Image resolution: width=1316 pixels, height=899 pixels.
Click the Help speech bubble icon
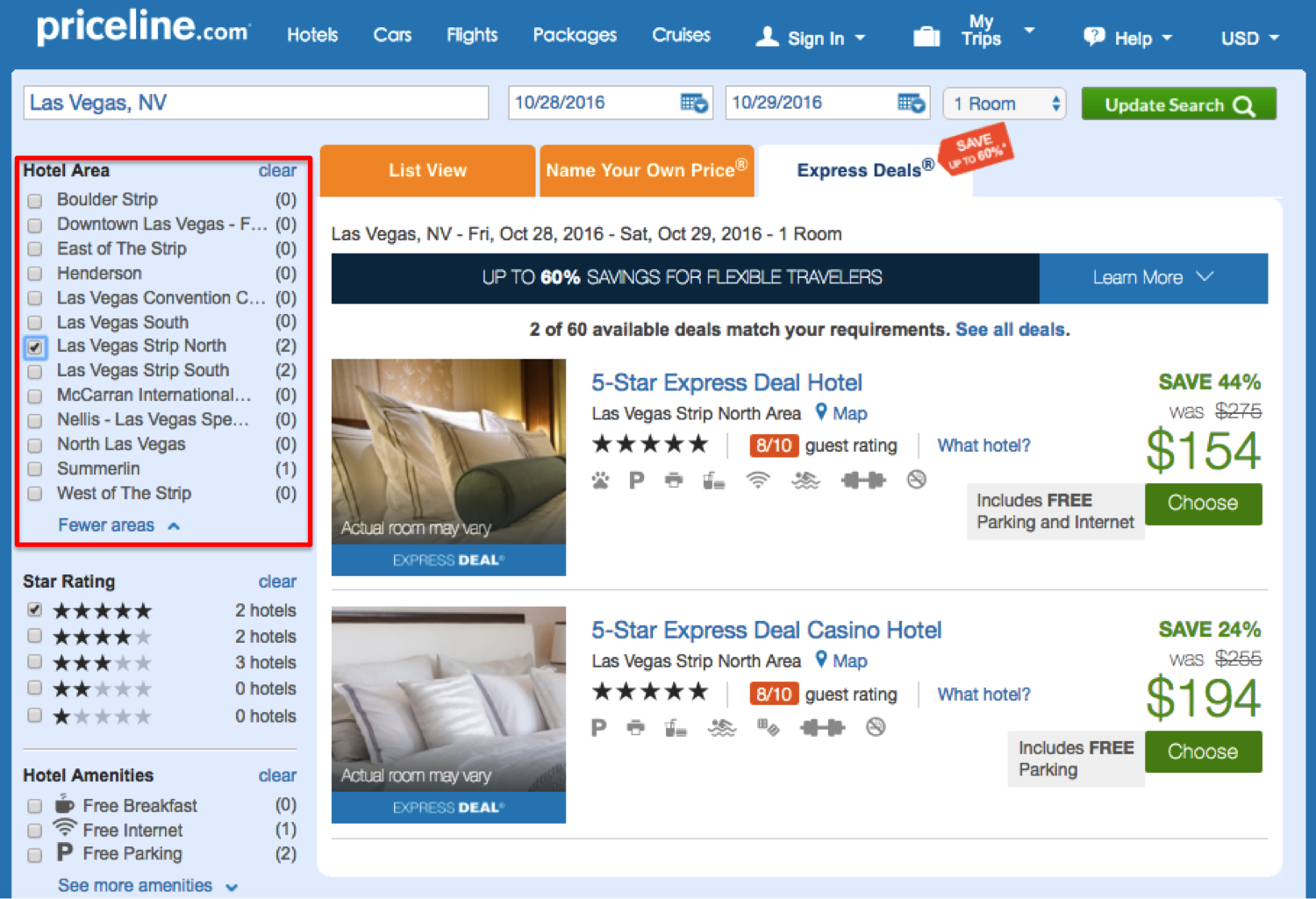pos(1094,37)
